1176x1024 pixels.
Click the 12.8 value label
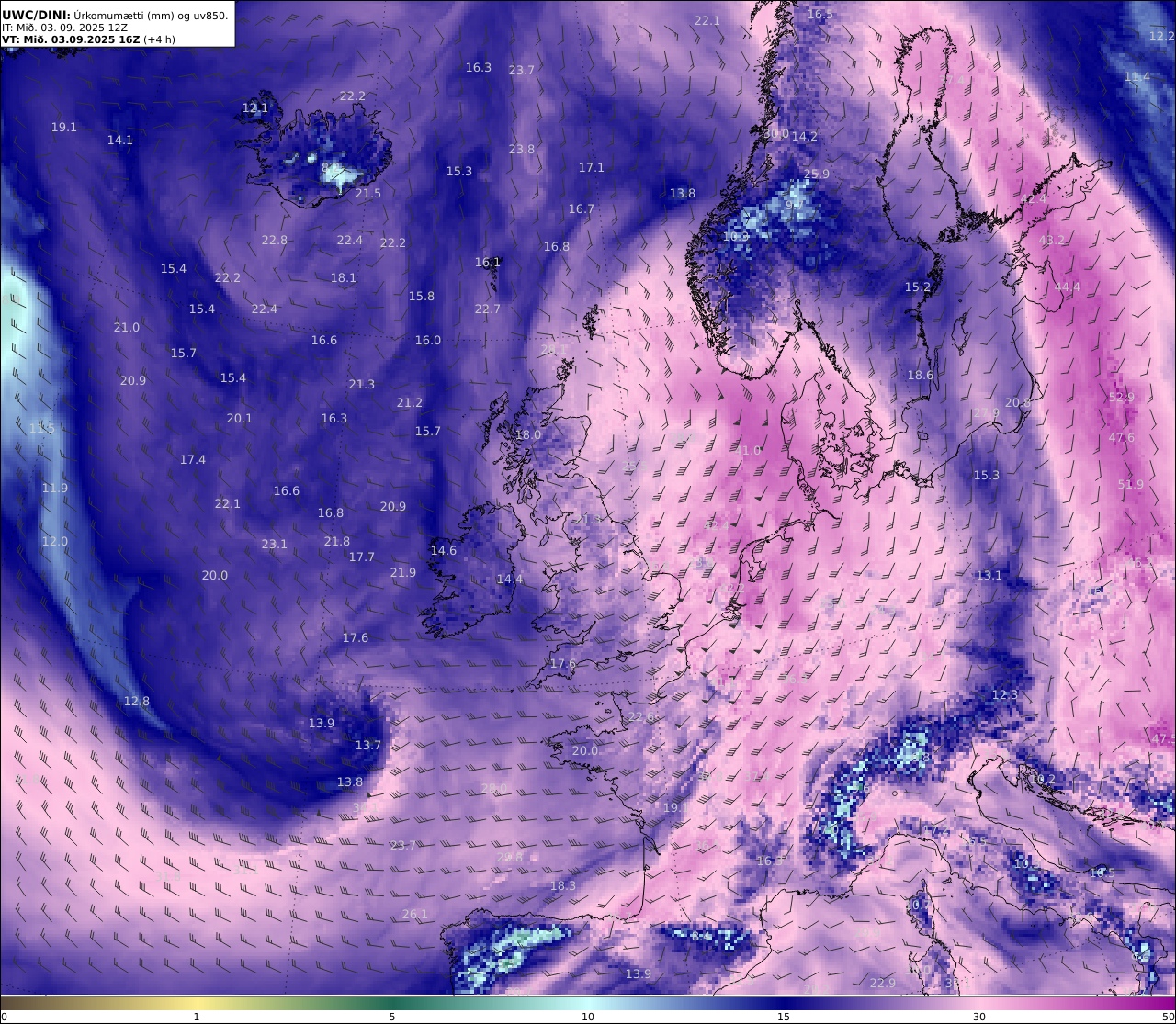(137, 702)
